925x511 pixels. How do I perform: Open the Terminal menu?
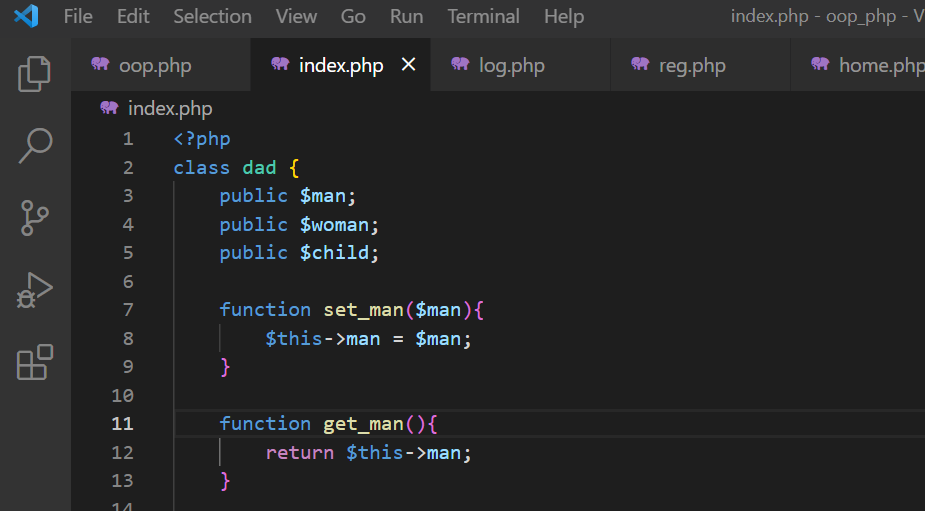click(483, 17)
